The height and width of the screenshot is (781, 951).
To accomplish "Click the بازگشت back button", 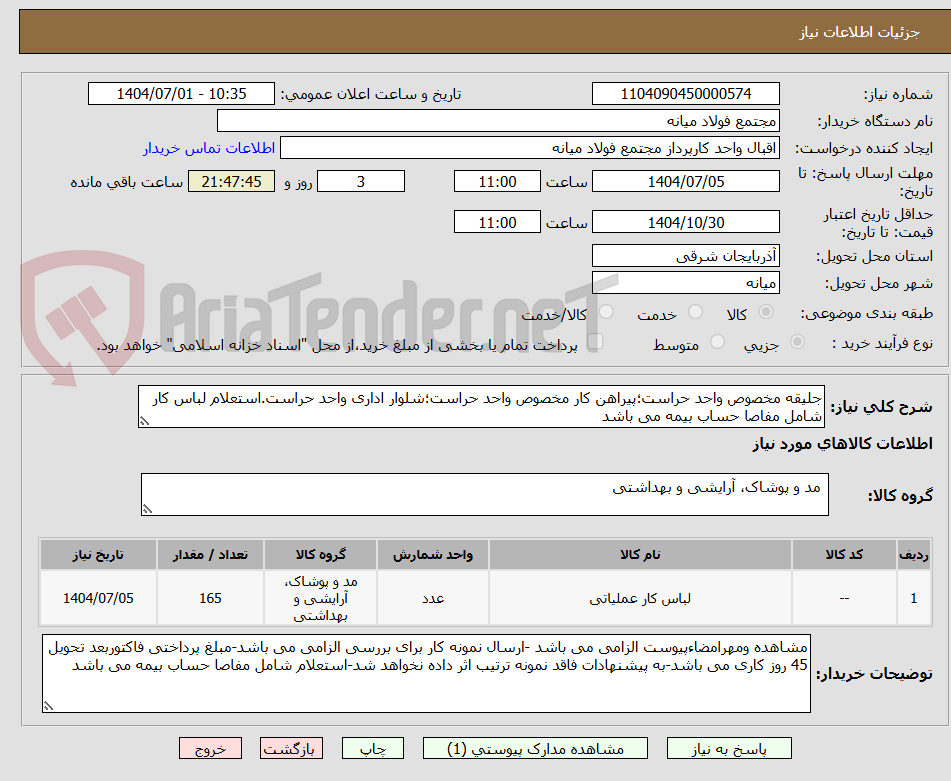I will [x=291, y=747].
